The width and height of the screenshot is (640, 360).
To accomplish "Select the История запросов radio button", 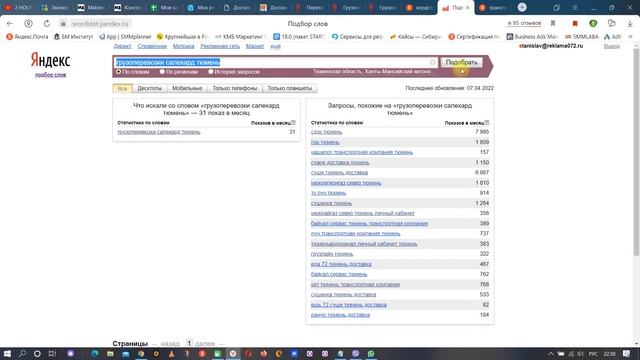I will coord(211,71).
